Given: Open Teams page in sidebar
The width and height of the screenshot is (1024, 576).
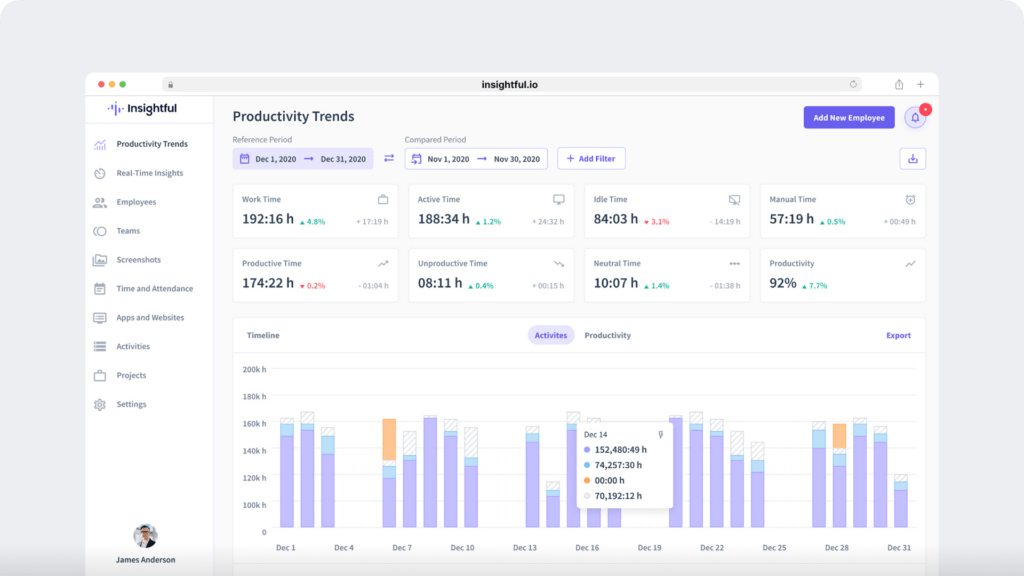Looking at the screenshot, I should pyautogui.click(x=128, y=231).
